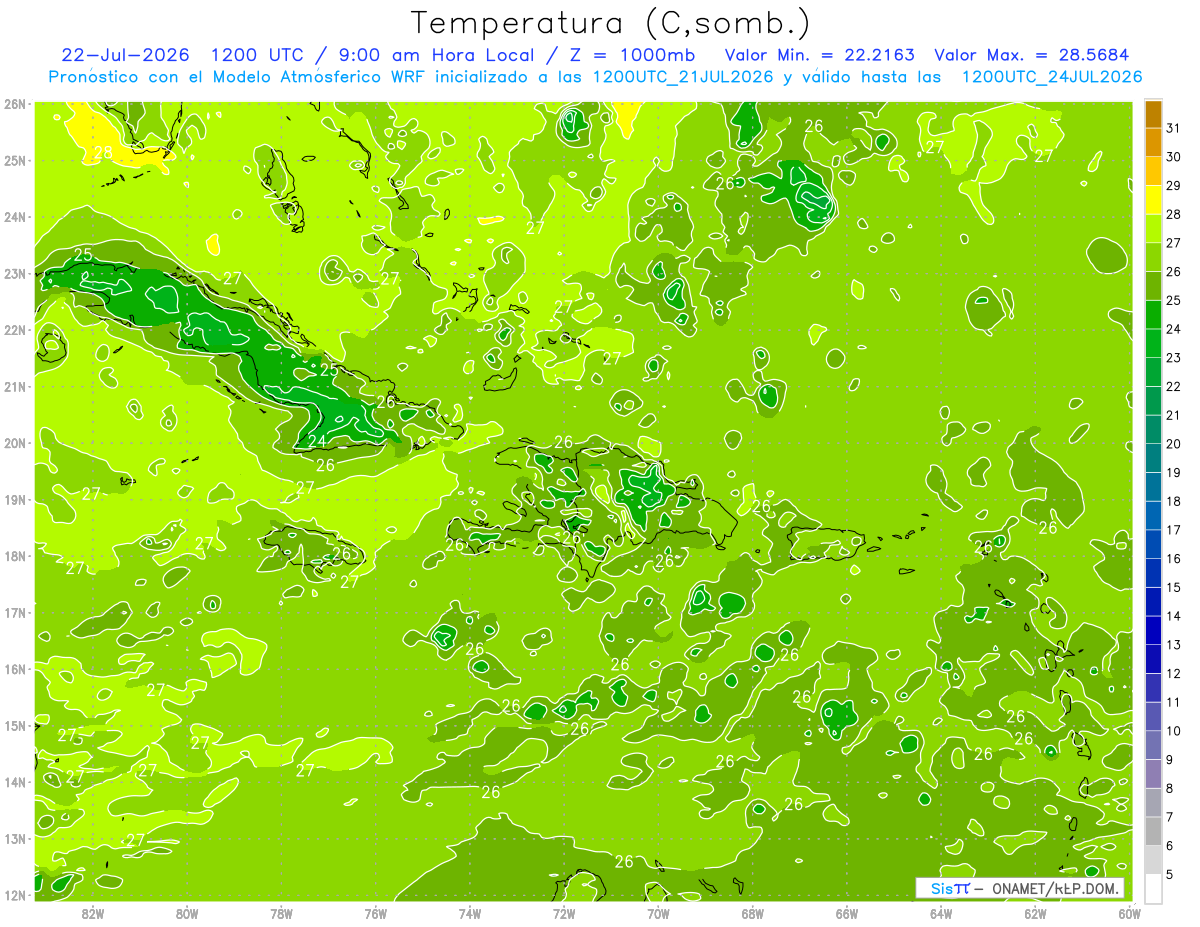Click the "13N" latitude axis label
Screen dimensions: 1200x927
pyautogui.click(x=14, y=838)
